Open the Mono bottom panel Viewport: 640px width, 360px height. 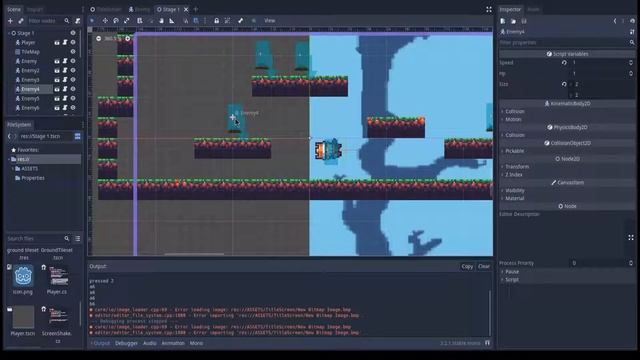[x=196, y=343]
